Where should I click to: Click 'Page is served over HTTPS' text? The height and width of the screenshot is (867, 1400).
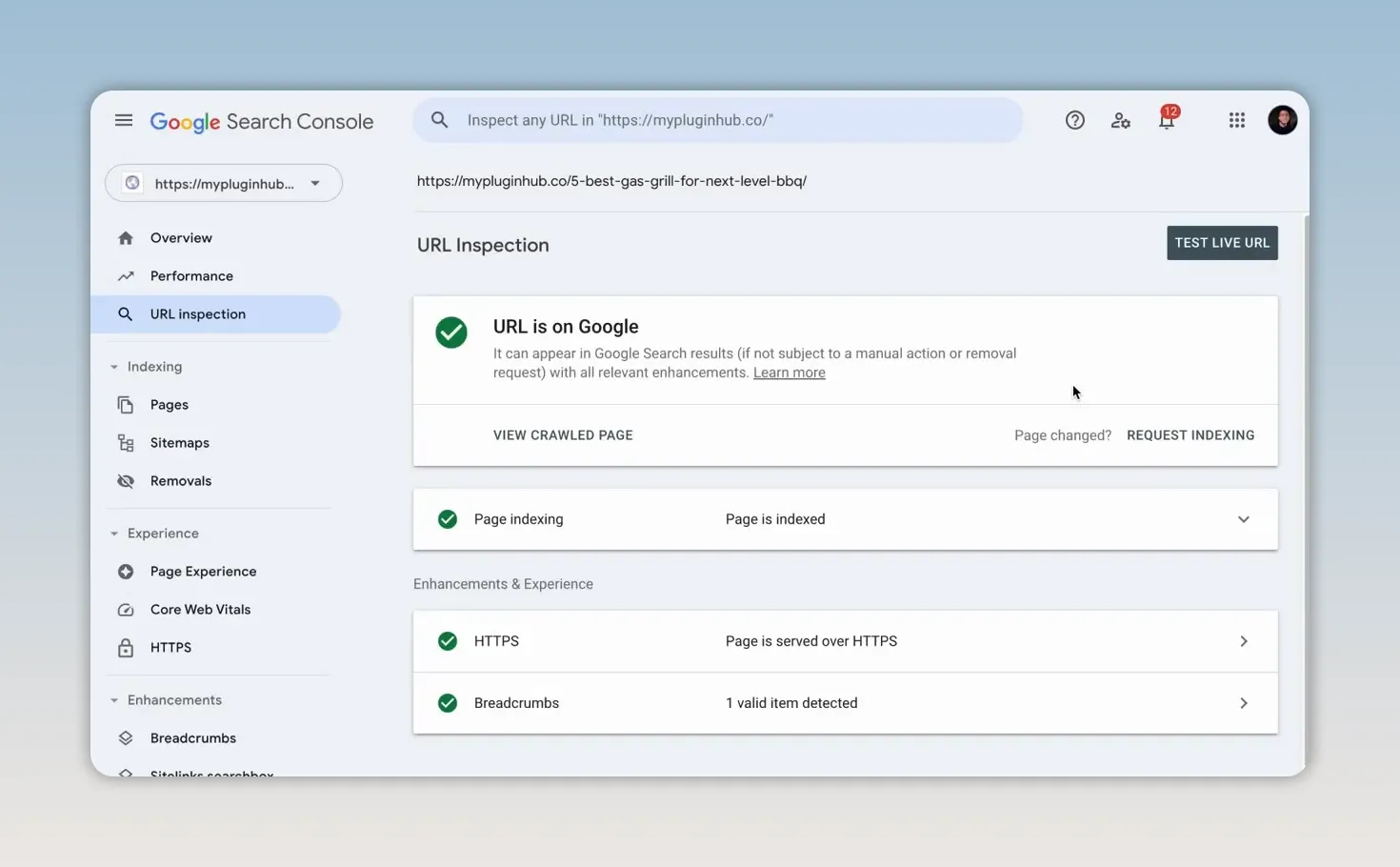[811, 641]
